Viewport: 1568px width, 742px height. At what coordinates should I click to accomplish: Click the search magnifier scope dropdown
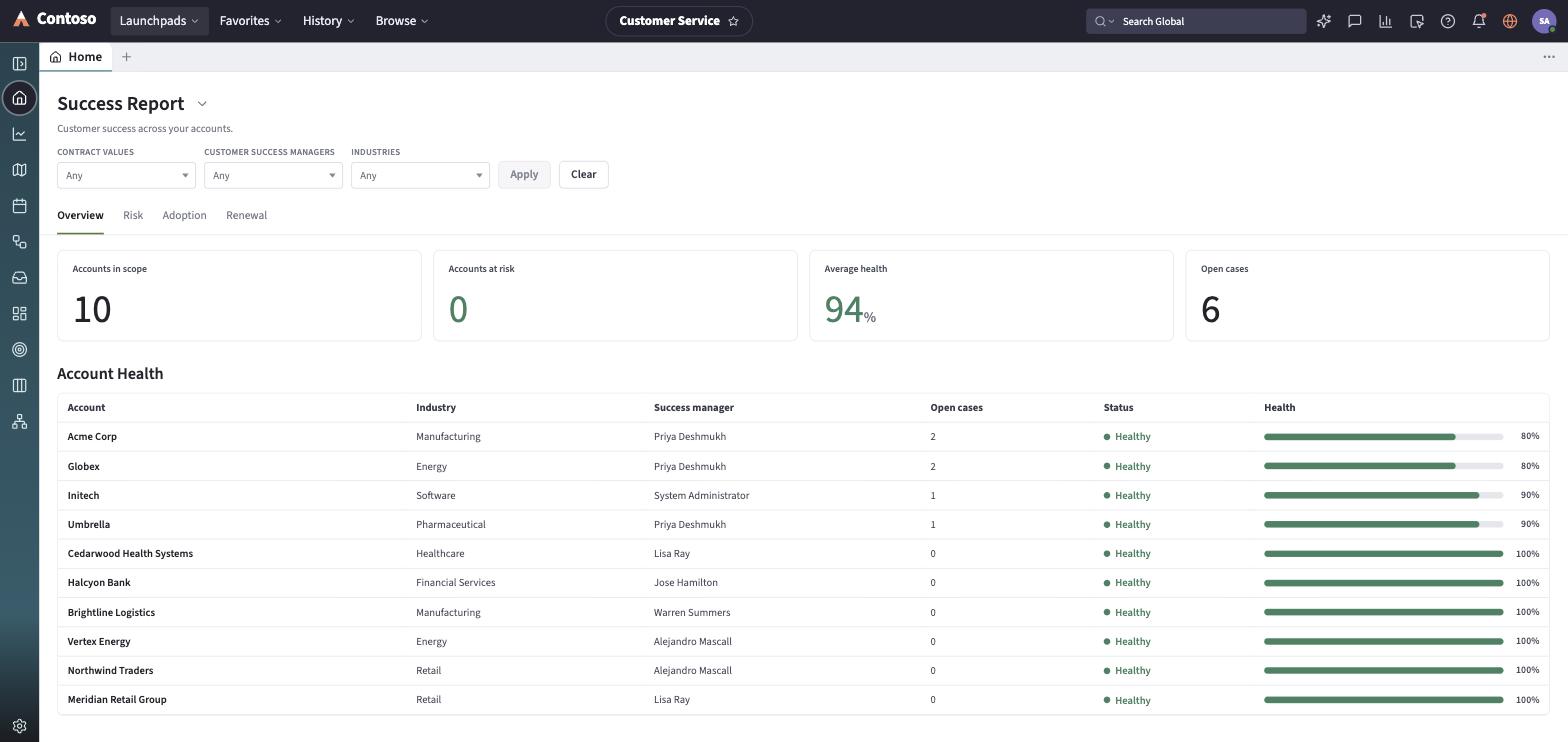coord(1104,21)
